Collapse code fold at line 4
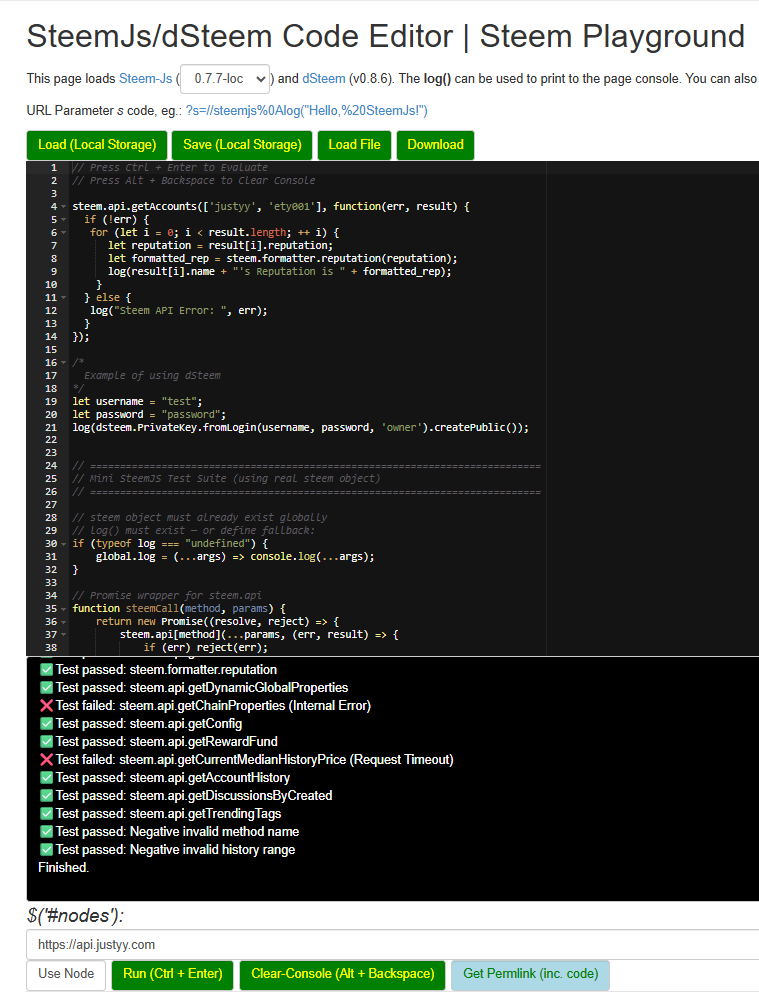759x996 pixels. tap(64, 206)
